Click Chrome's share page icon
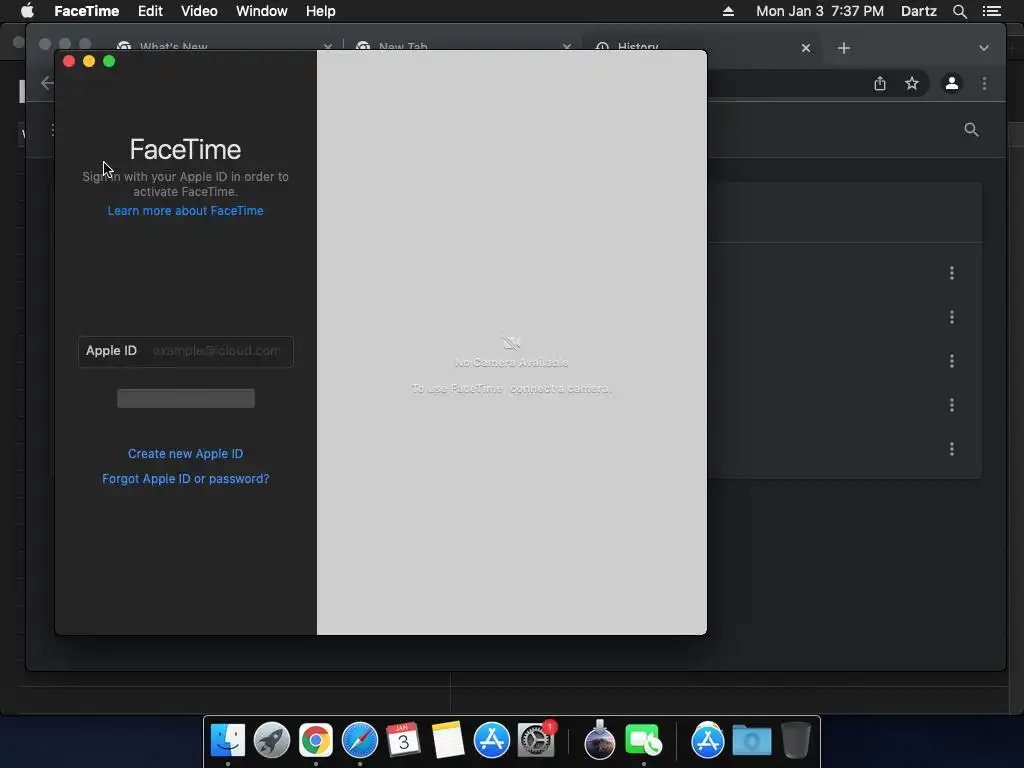This screenshot has width=1024, height=768. point(880,84)
